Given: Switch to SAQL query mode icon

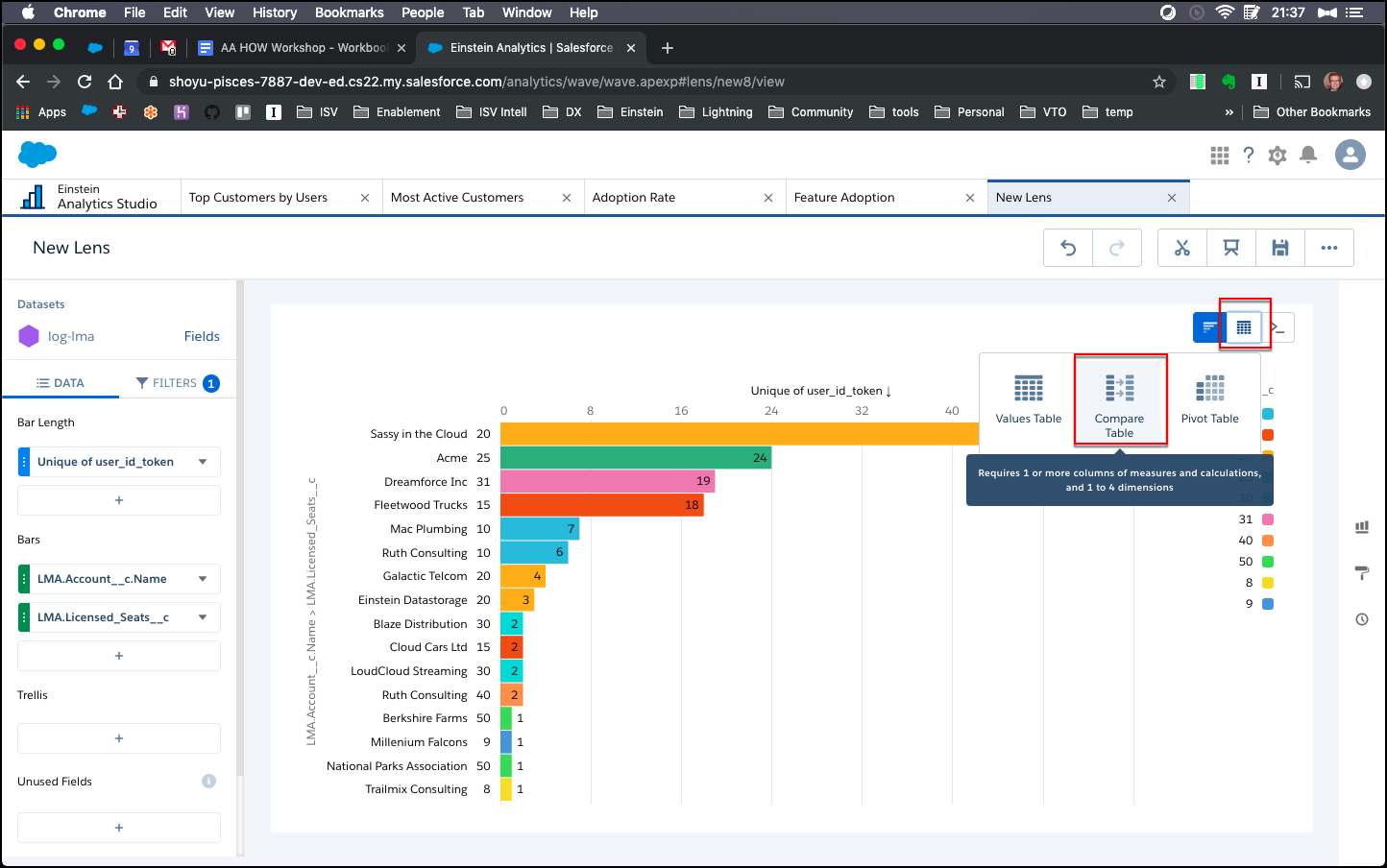Looking at the screenshot, I should pos(1278,327).
